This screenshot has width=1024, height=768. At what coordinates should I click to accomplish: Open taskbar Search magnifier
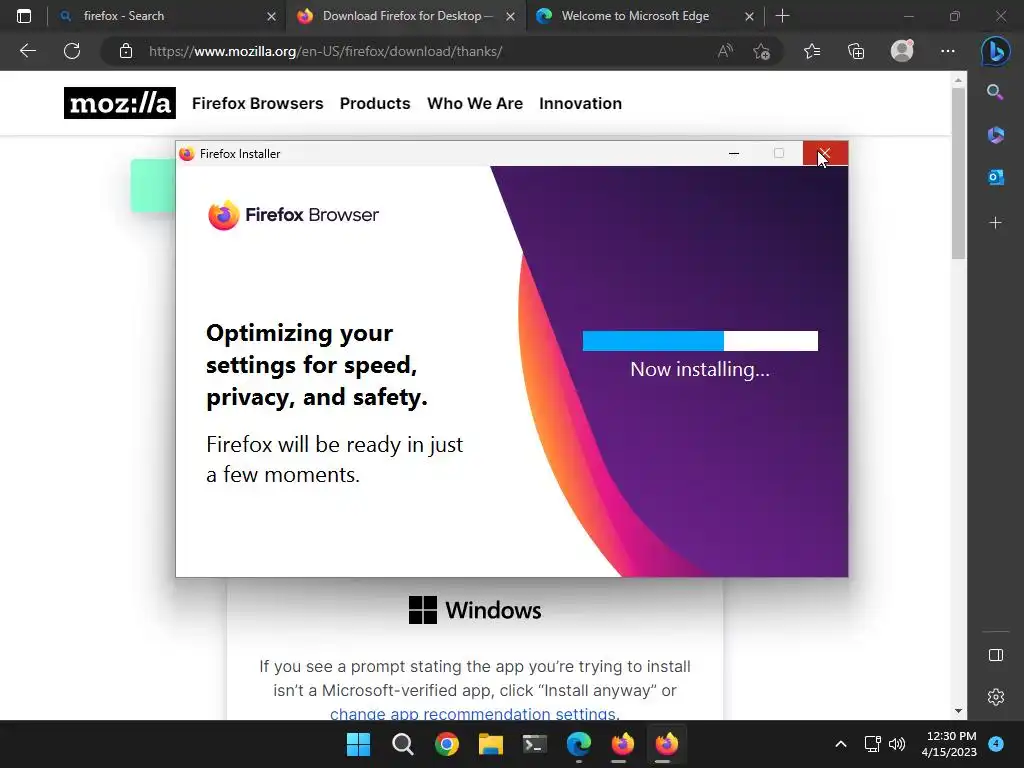pos(402,744)
